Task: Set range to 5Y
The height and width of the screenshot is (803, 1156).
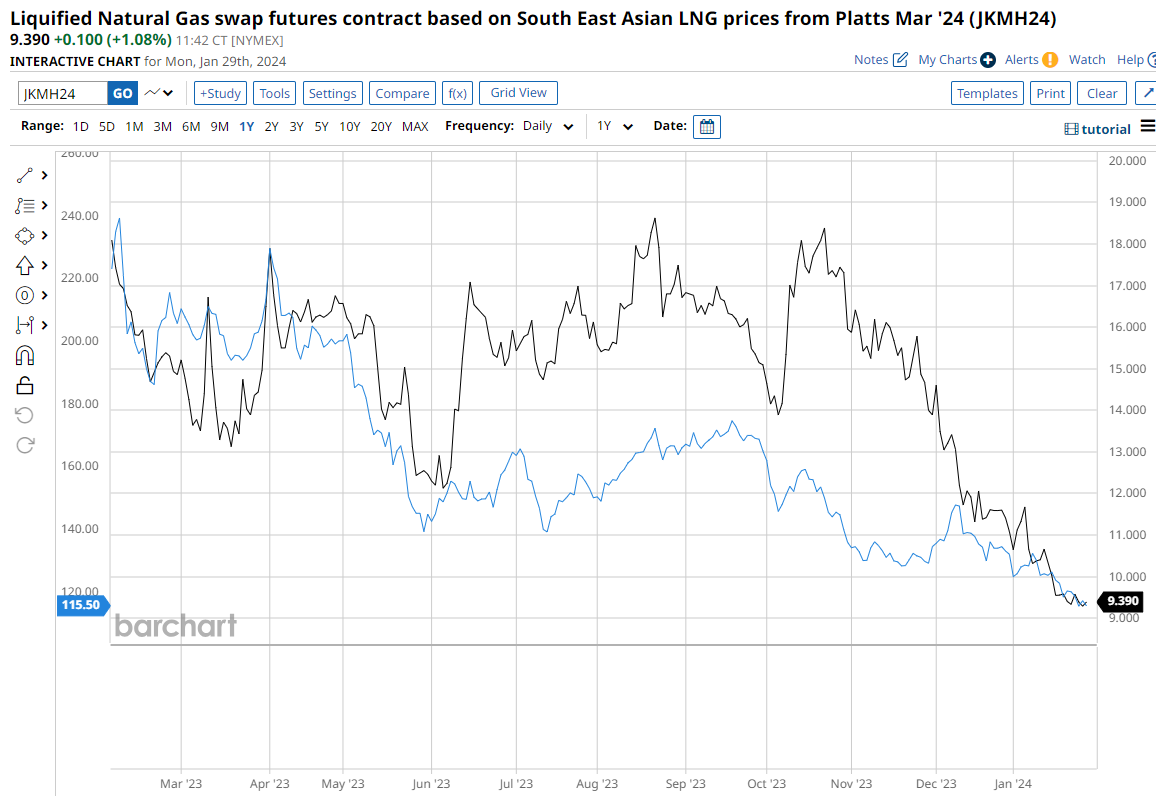Action: pyautogui.click(x=321, y=127)
